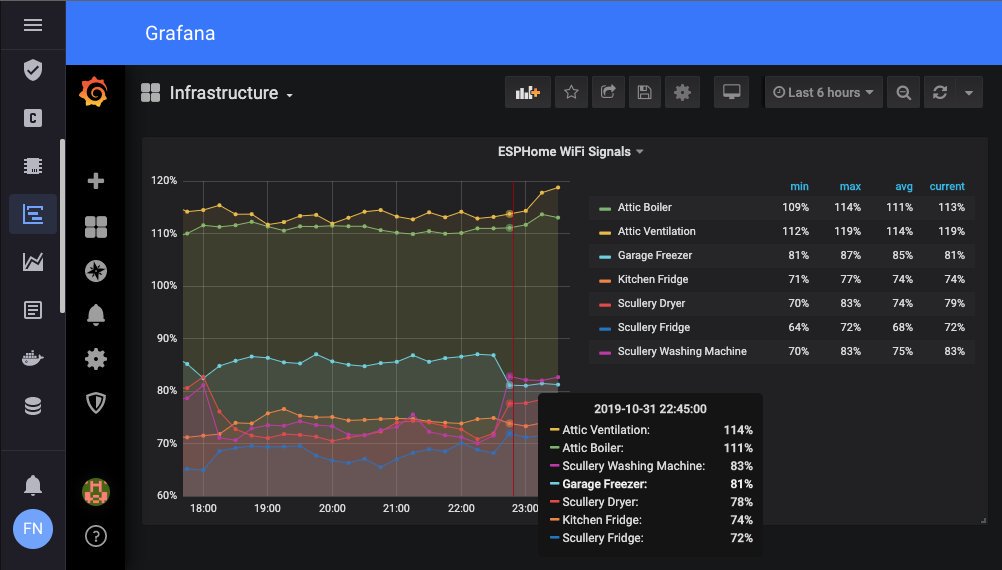Open the Grafana user profile avatar
Viewport: 1002px width, 570px height.
point(96,492)
